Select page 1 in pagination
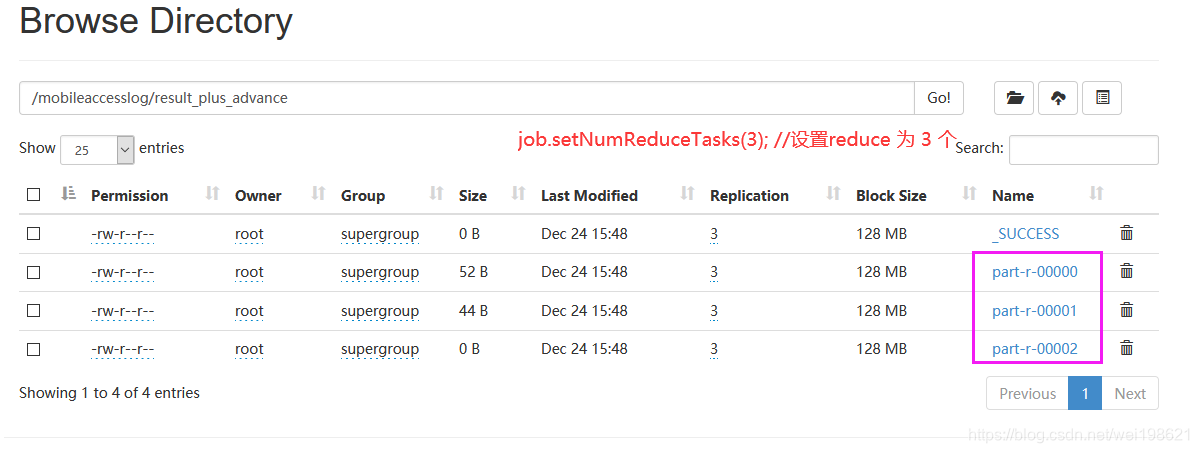 click(x=1085, y=393)
